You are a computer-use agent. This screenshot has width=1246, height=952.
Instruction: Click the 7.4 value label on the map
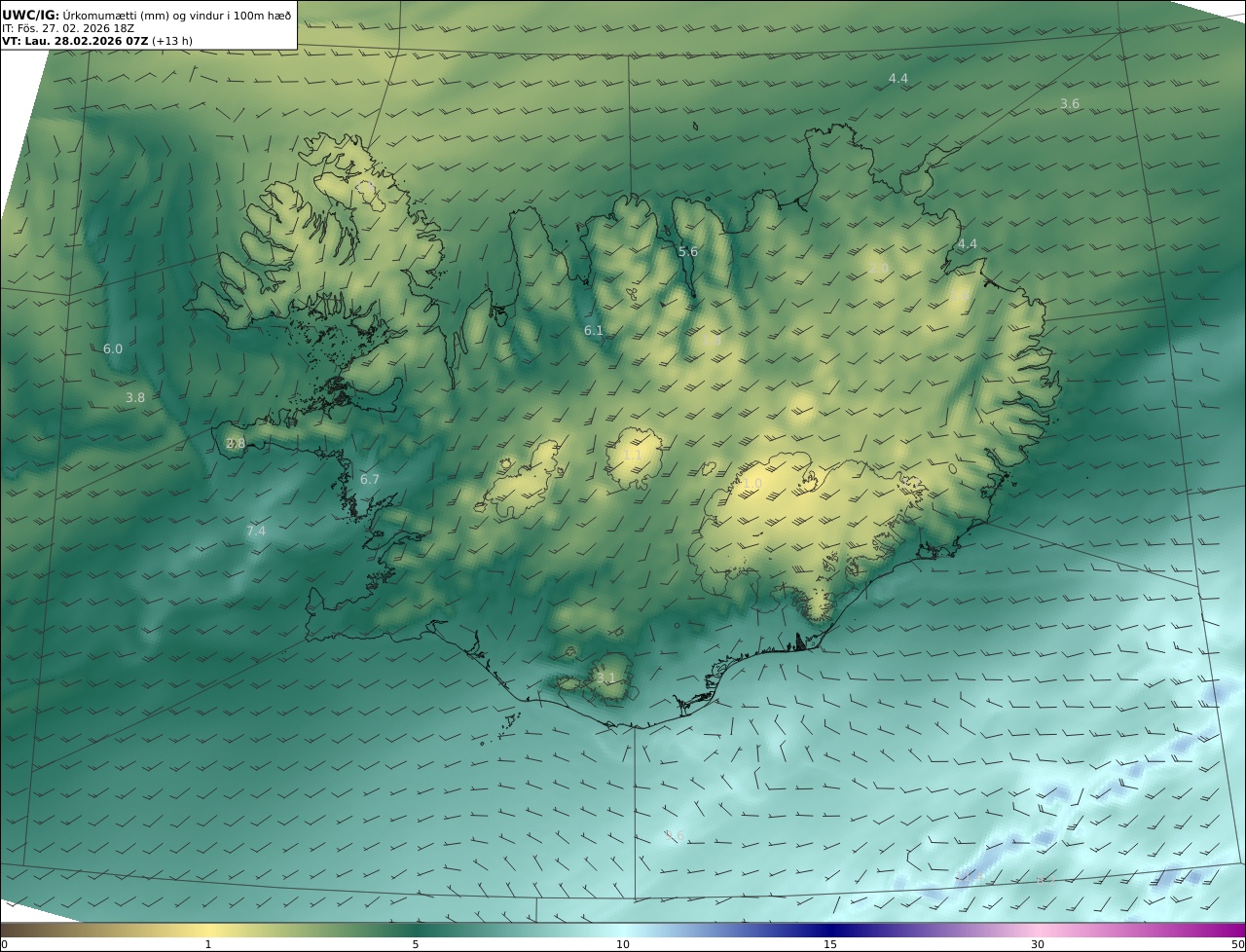click(255, 531)
